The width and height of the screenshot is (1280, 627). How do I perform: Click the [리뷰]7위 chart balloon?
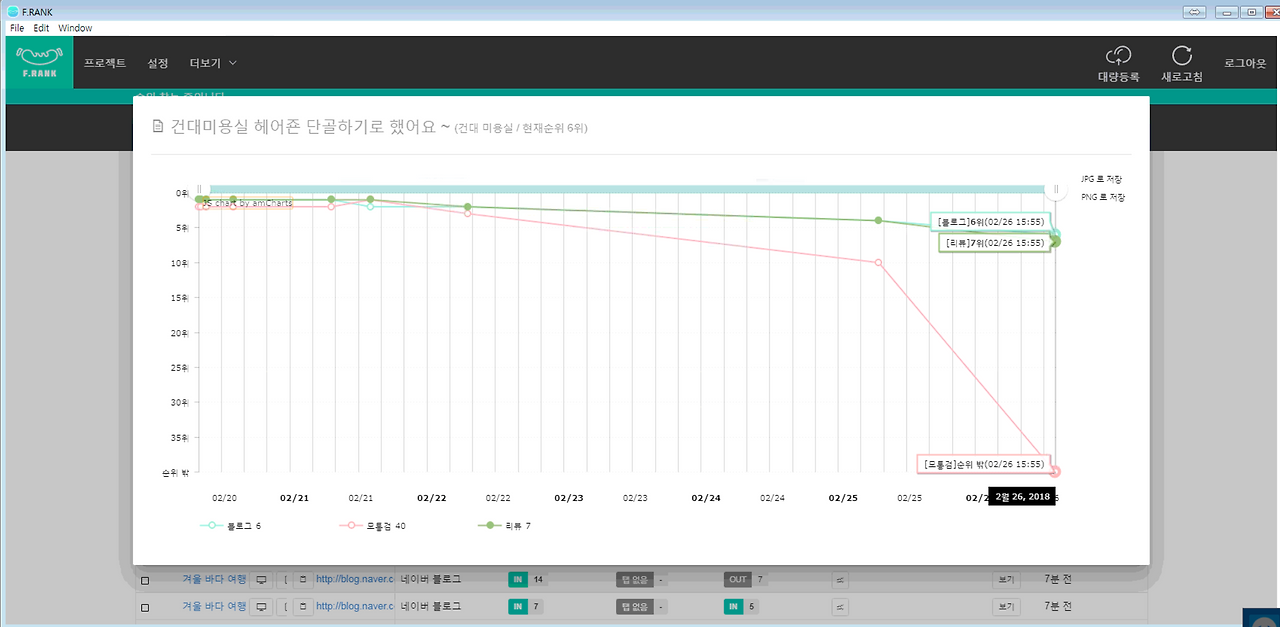994,242
